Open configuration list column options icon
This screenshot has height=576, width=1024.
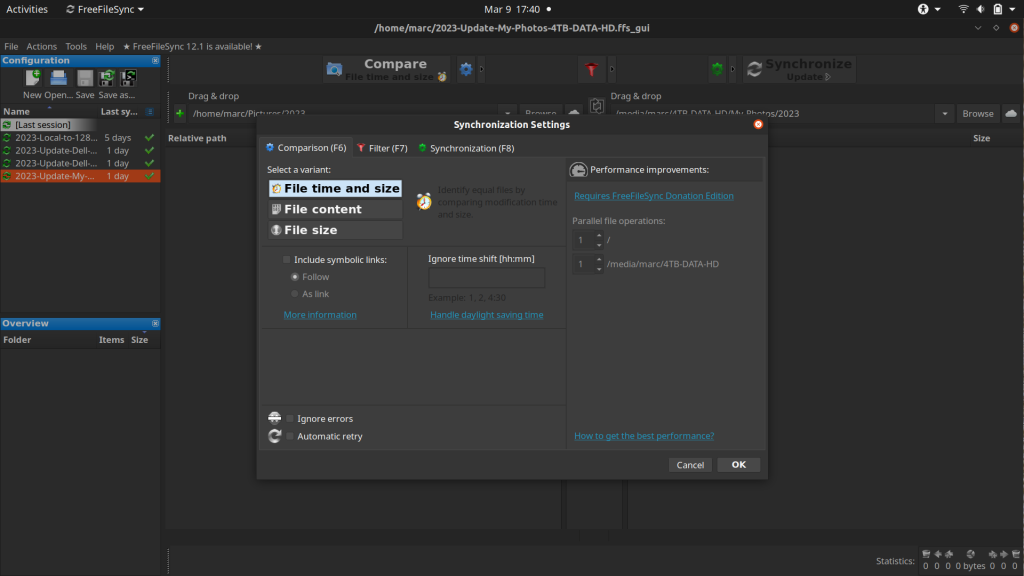(150, 112)
